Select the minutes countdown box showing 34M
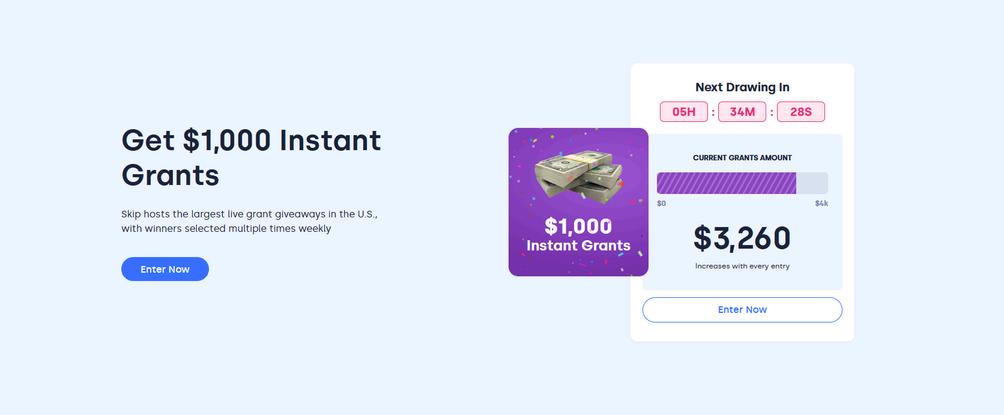The width and height of the screenshot is (1004, 415). tap(742, 112)
